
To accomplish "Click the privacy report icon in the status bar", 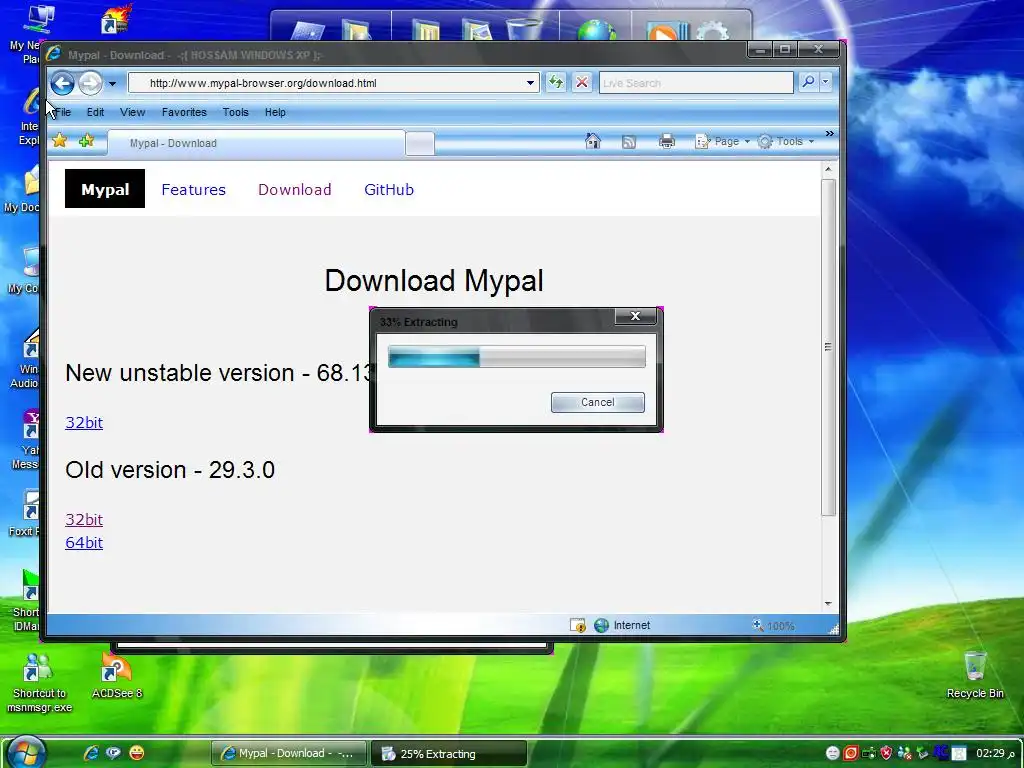I will point(578,625).
